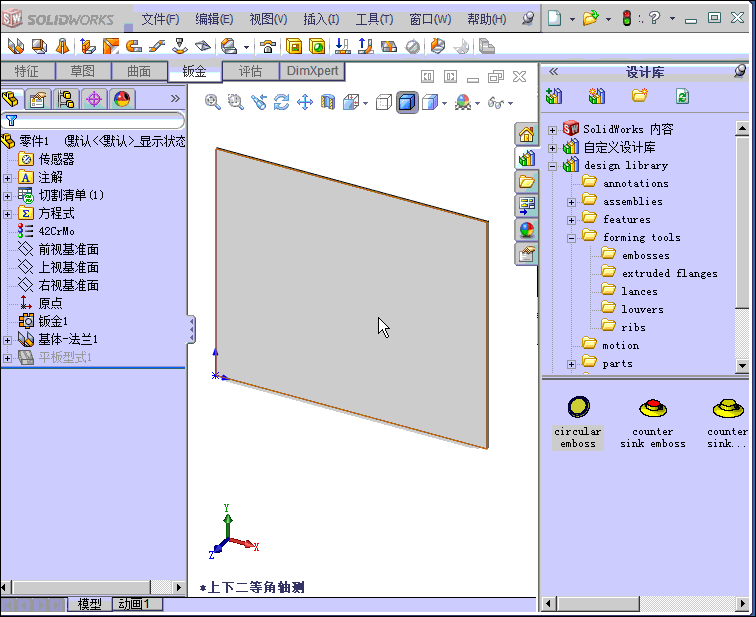Choose the Sketched Bend tool
756x617 pixels.
click(180, 46)
